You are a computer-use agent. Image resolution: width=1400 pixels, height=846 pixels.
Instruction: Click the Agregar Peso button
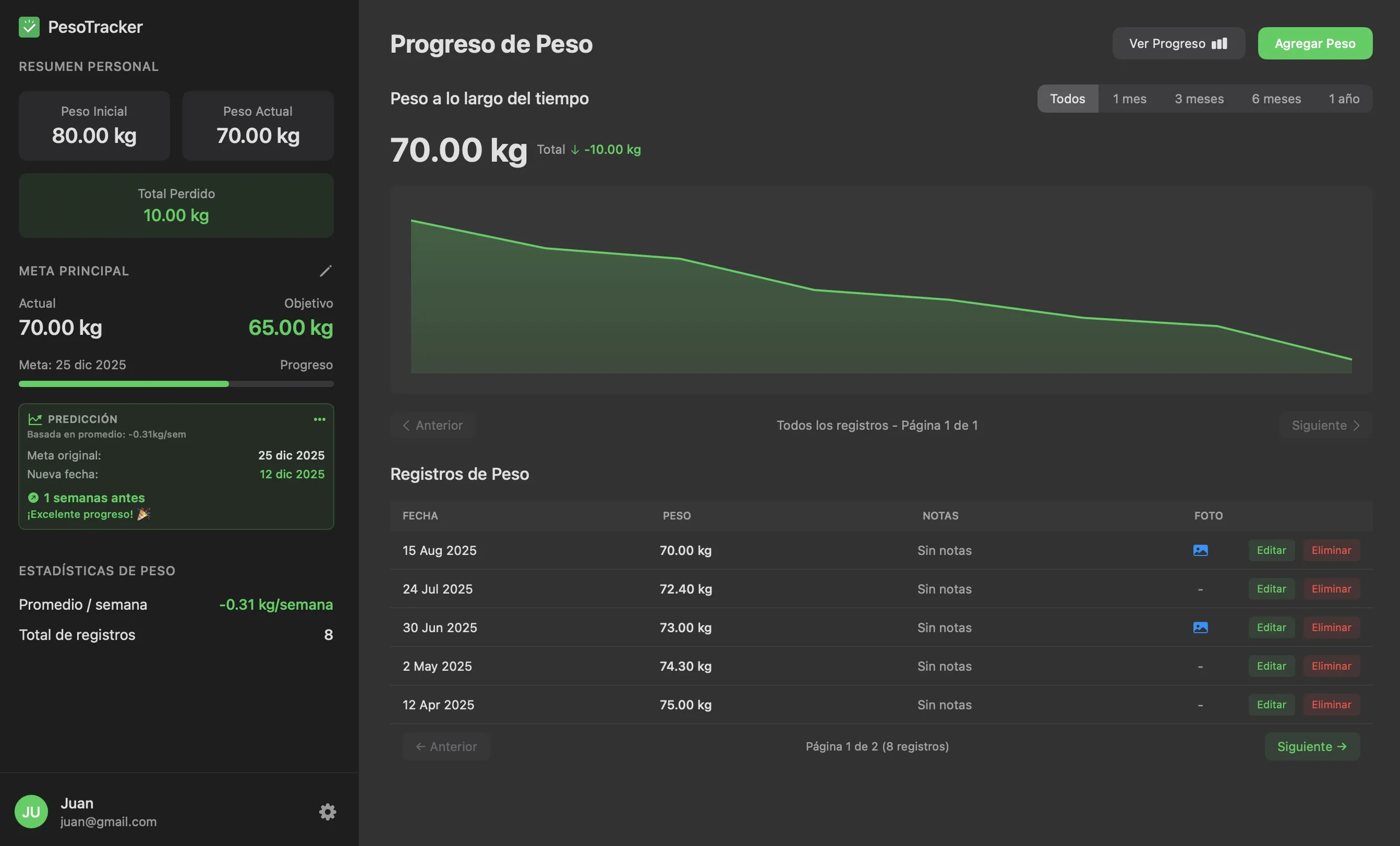(1315, 43)
